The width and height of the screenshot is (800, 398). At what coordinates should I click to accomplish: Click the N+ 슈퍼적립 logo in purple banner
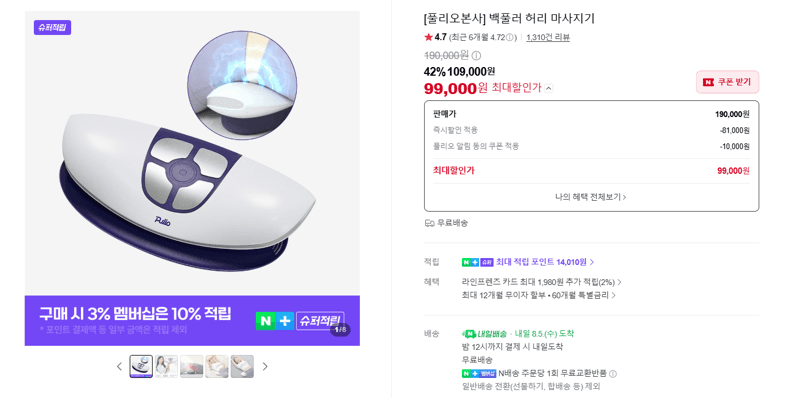300,320
